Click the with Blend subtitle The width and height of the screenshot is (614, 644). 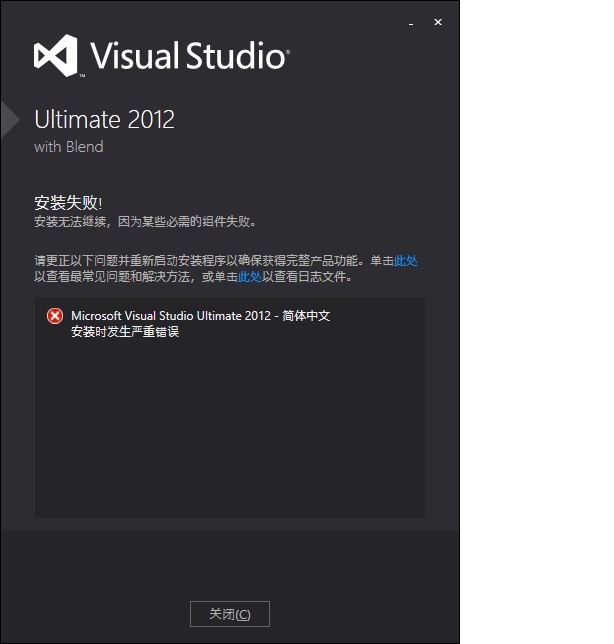pos(69,147)
